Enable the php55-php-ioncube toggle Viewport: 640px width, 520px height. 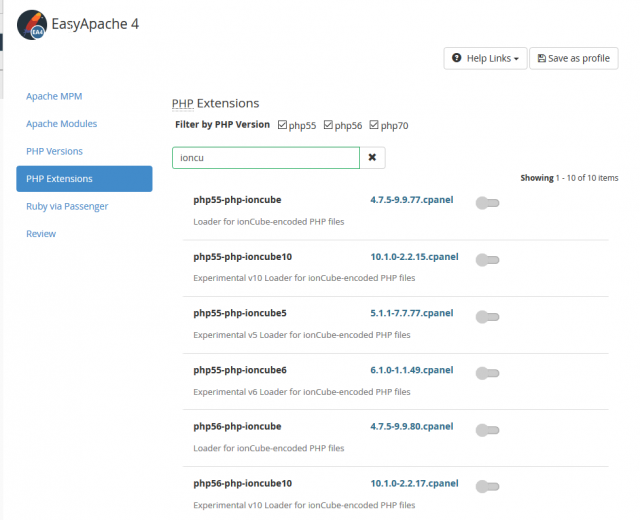[487, 203]
